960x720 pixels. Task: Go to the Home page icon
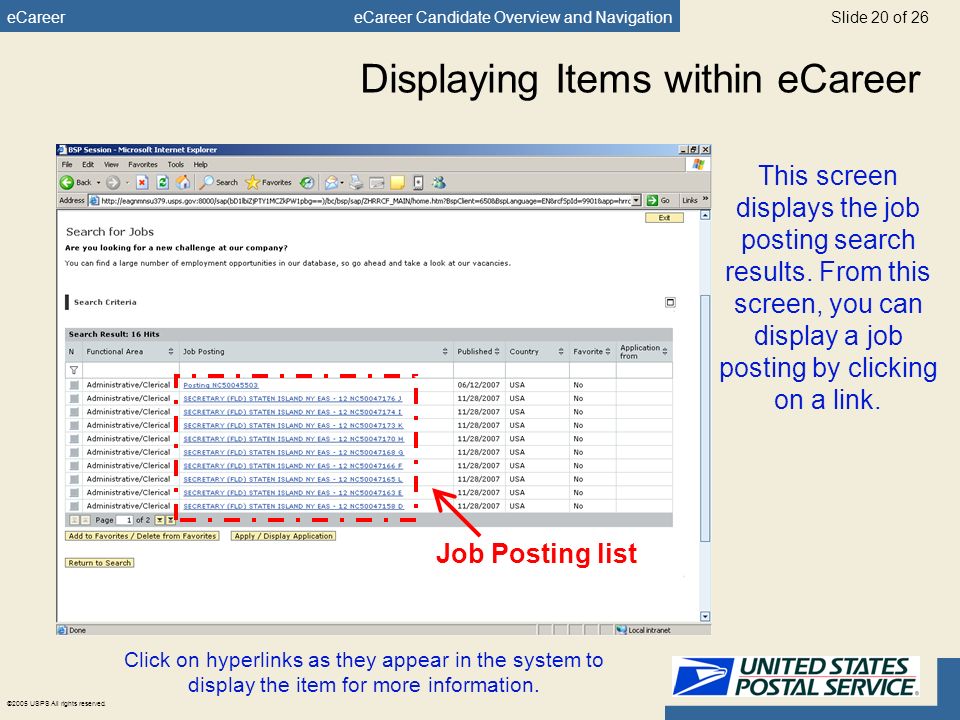point(182,182)
